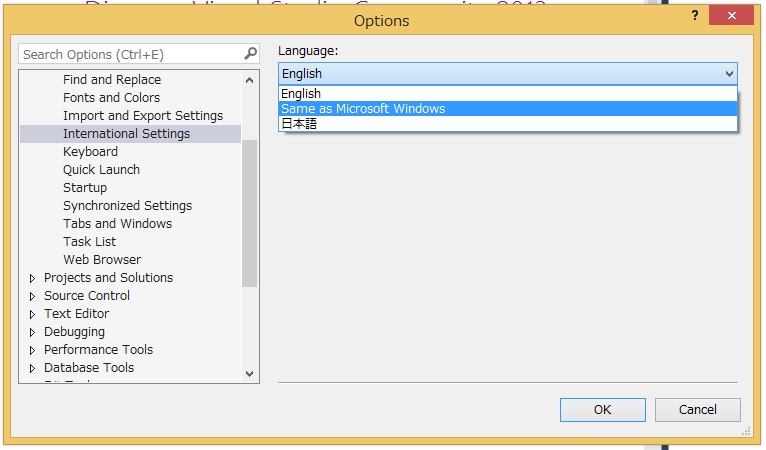
Task: Click the options tree scrollbar thumb
Action: point(249,214)
